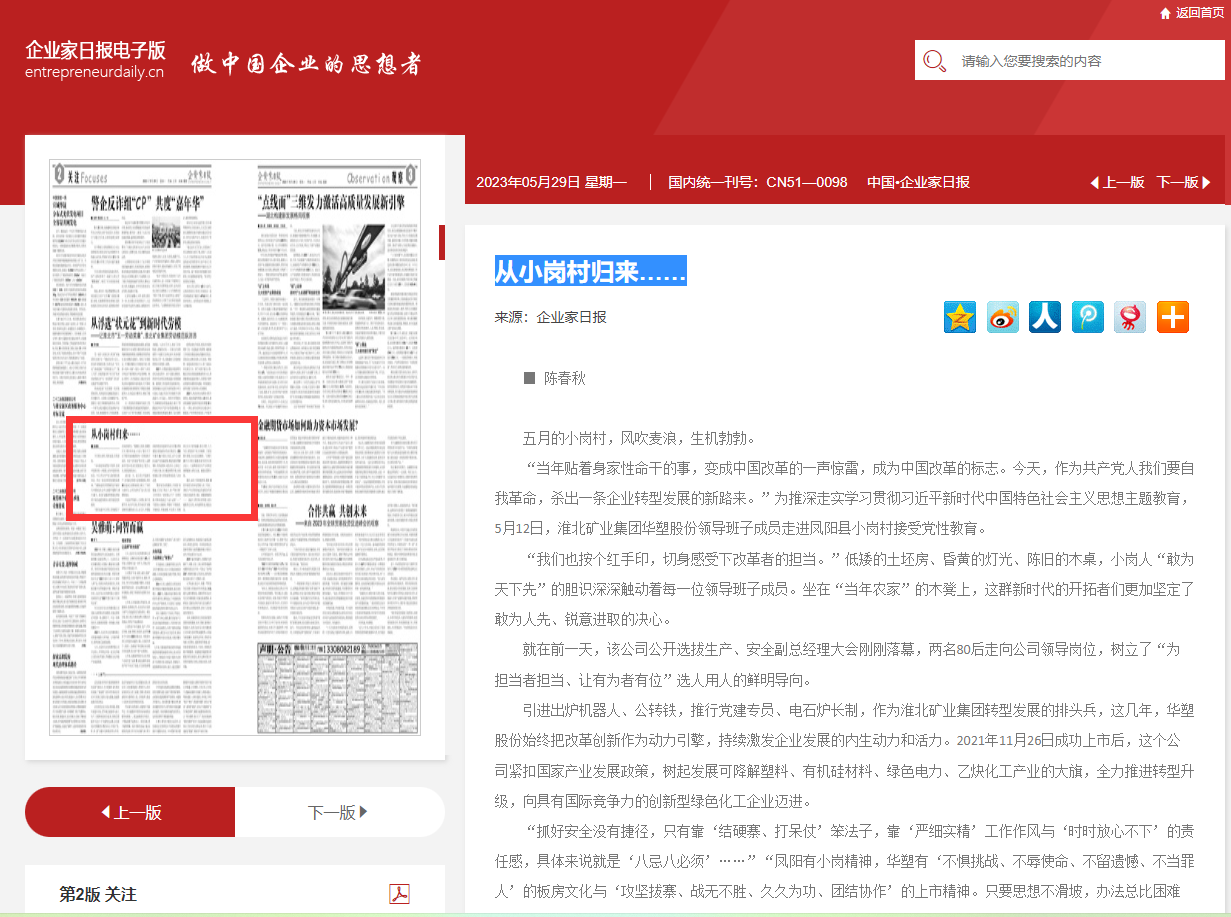Click the red mascot share icon
The height and width of the screenshot is (917, 1231).
pyautogui.click(x=1130, y=317)
